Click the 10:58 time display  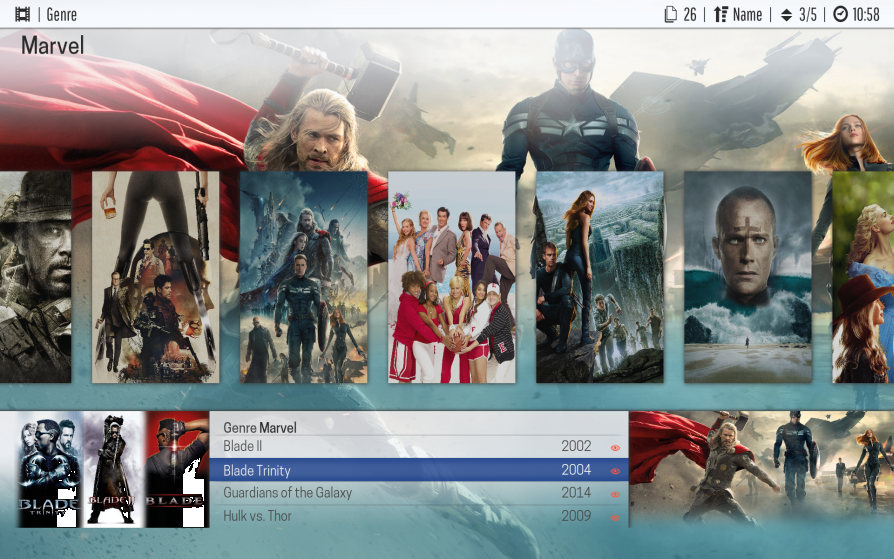tap(866, 14)
